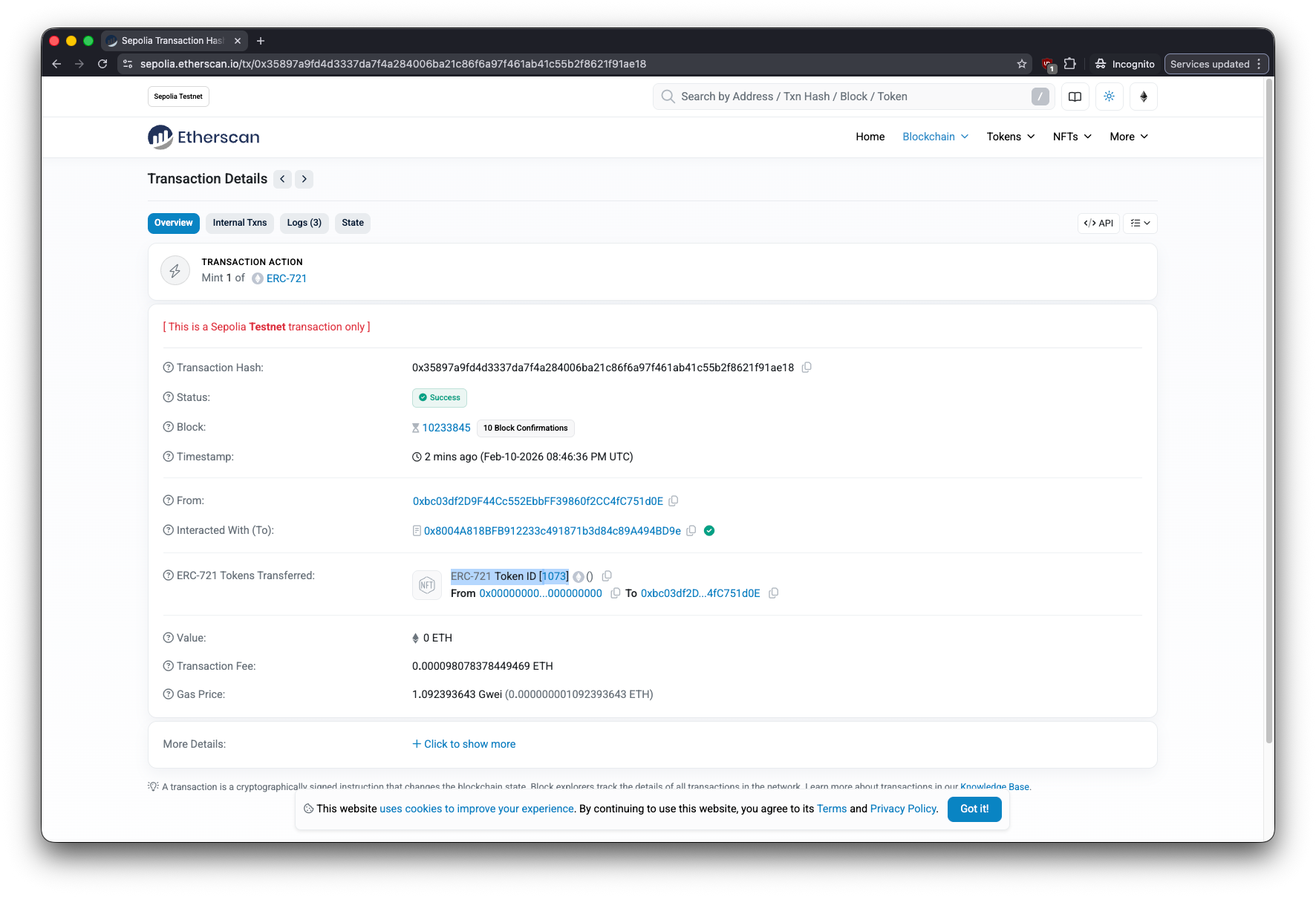Click the help icon next to Gas Price
Screen dimensions: 1316x897
click(x=167, y=694)
